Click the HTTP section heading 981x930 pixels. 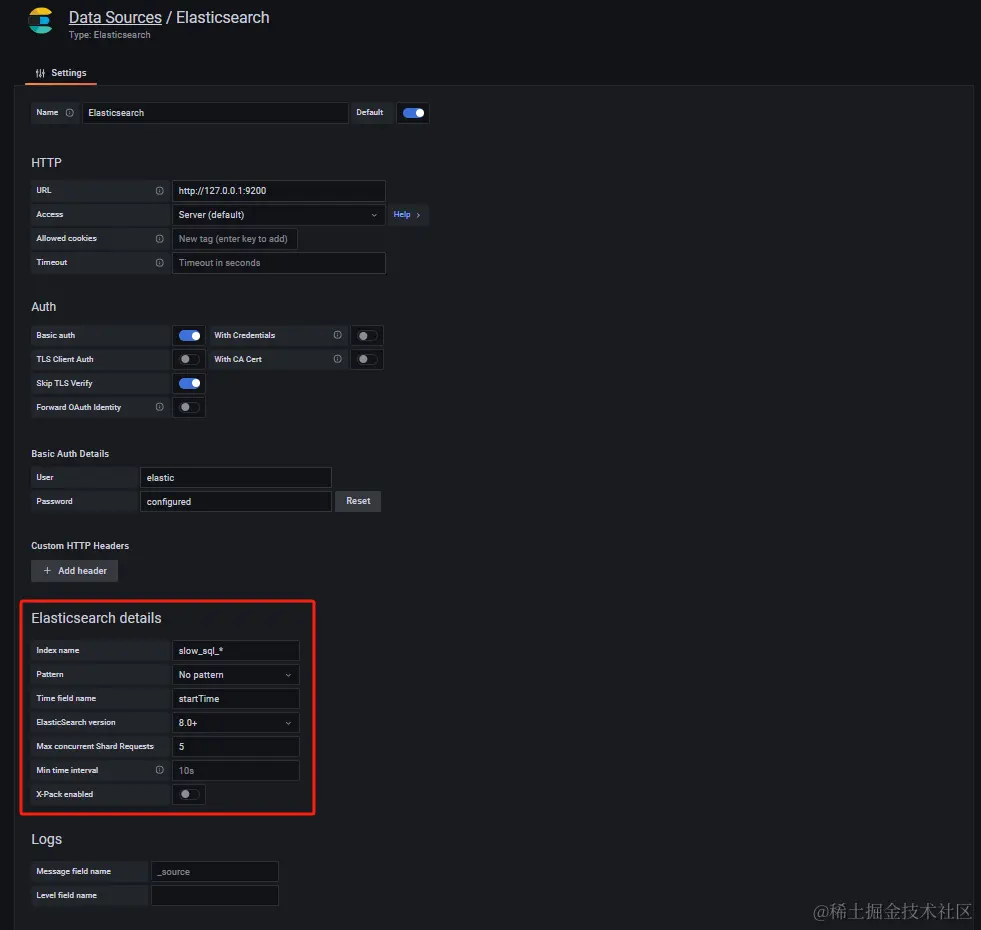coord(46,163)
